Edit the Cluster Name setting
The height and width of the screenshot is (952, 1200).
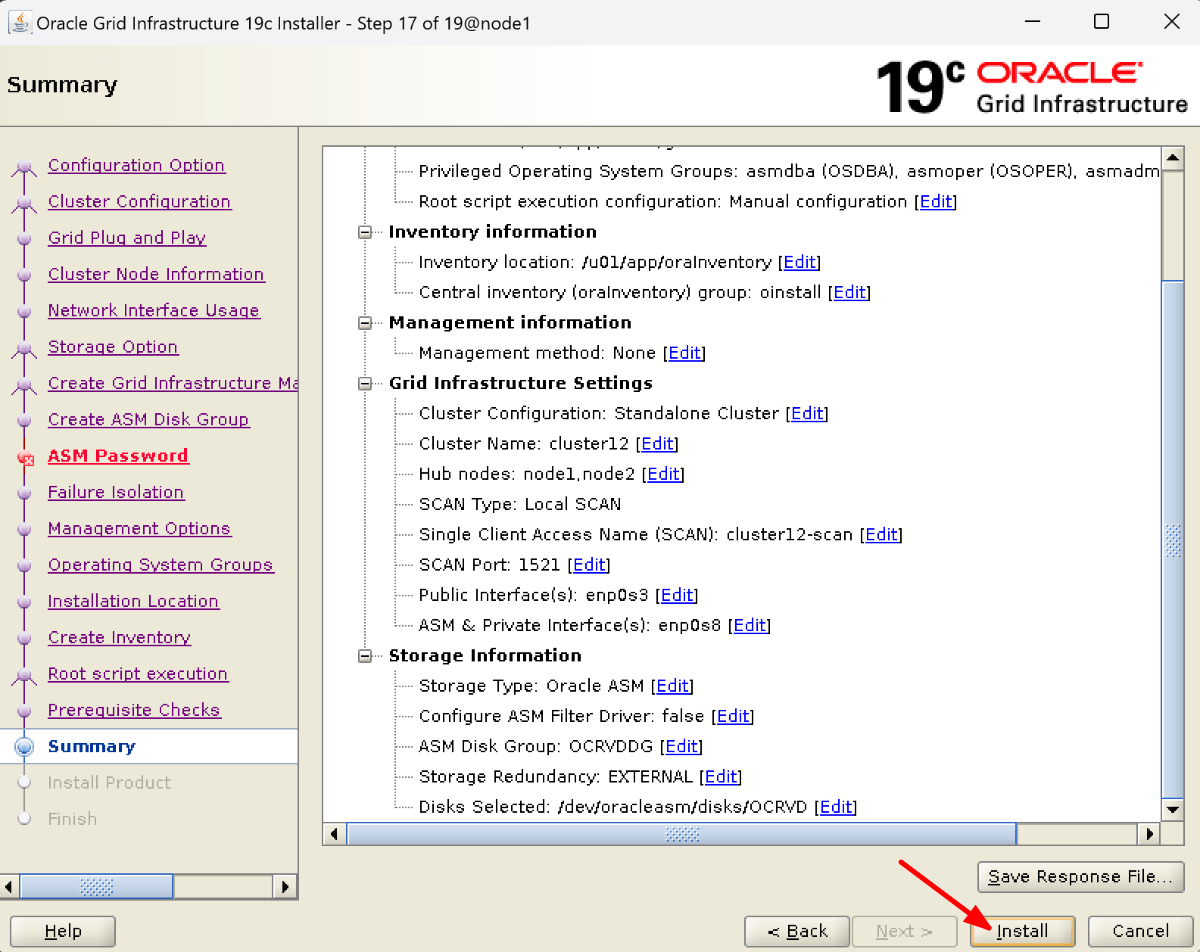657,443
